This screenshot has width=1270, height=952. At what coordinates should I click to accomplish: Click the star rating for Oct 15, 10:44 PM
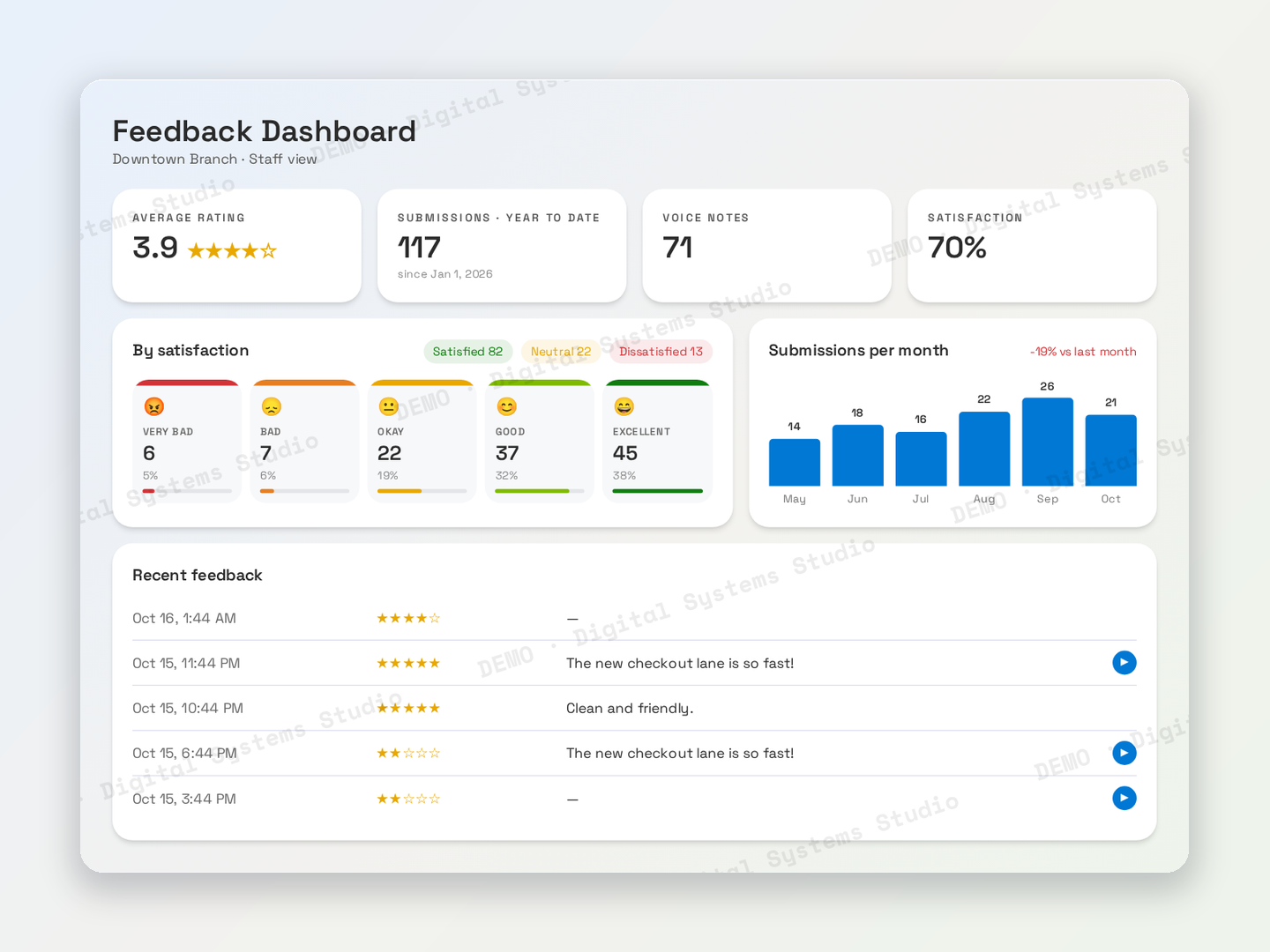(x=408, y=709)
